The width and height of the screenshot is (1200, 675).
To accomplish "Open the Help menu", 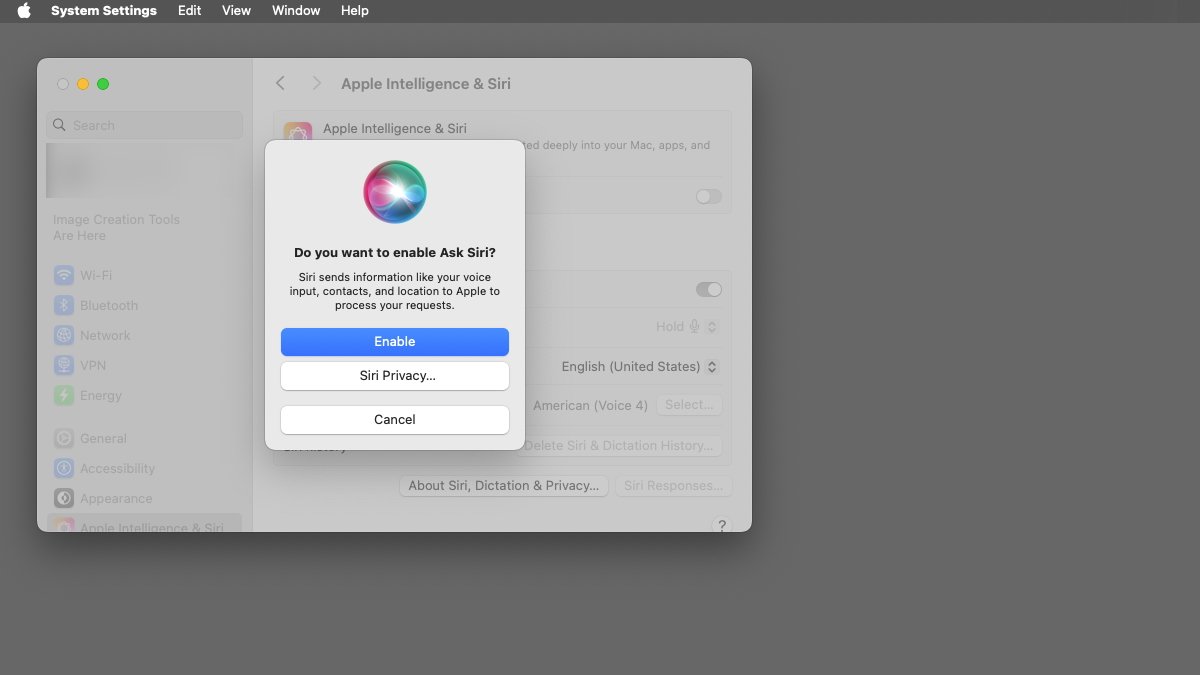I will click(x=355, y=11).
